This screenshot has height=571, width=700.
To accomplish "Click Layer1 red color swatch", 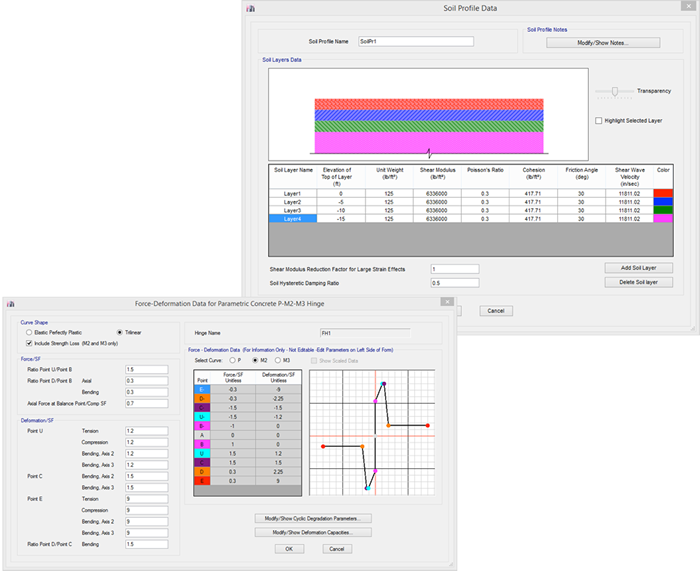I will [663, 193].
